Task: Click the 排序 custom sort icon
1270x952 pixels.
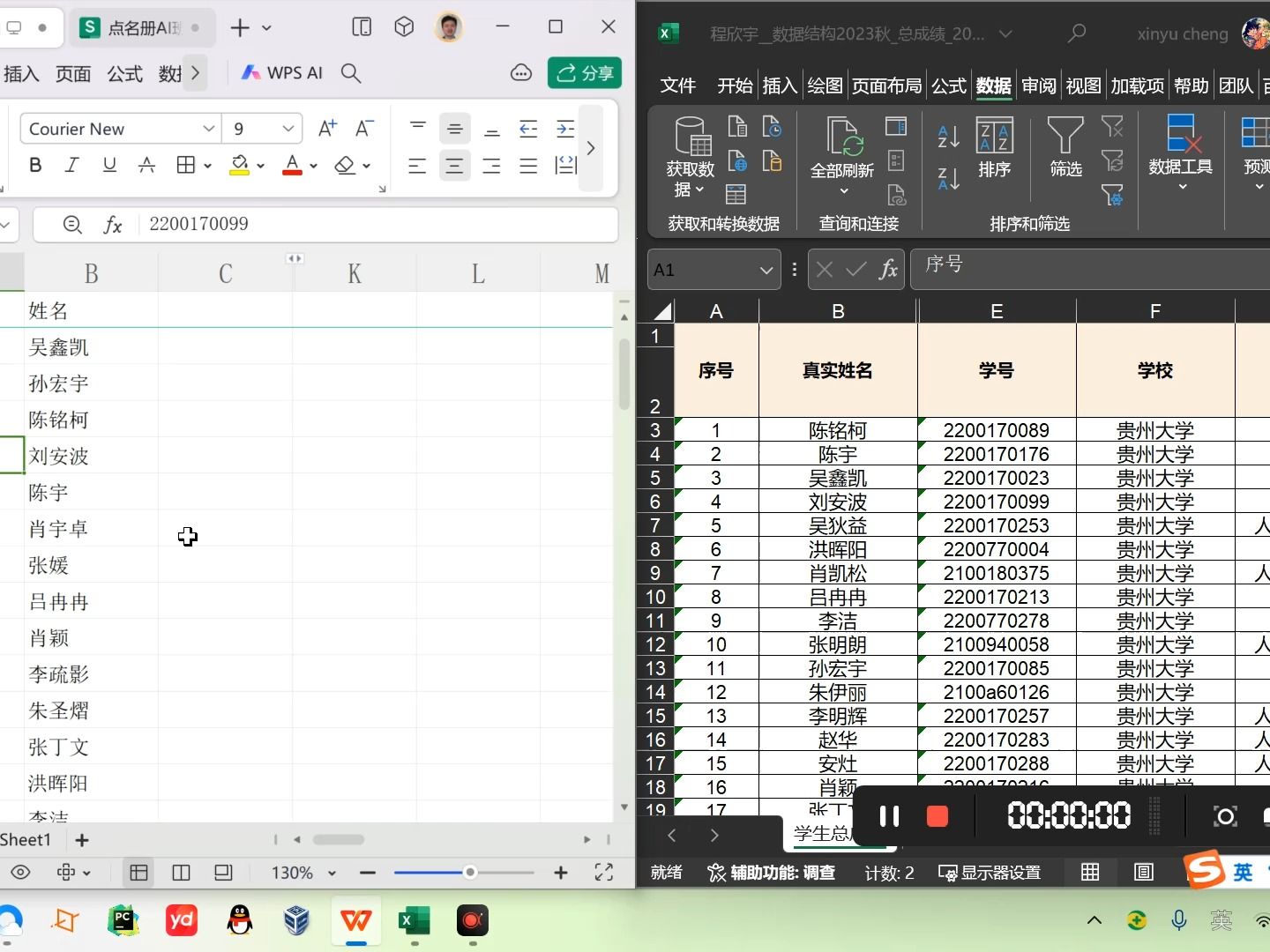Action: (995, 145)
